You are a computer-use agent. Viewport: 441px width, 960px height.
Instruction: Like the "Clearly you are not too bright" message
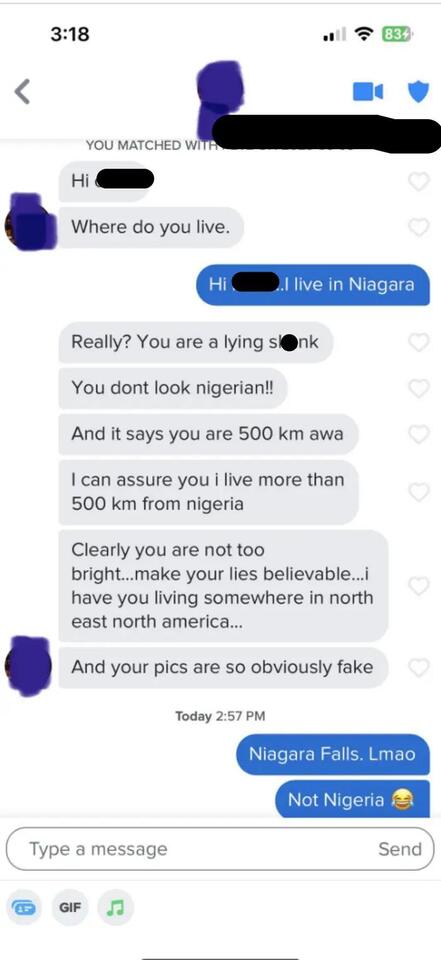point(419,585)
